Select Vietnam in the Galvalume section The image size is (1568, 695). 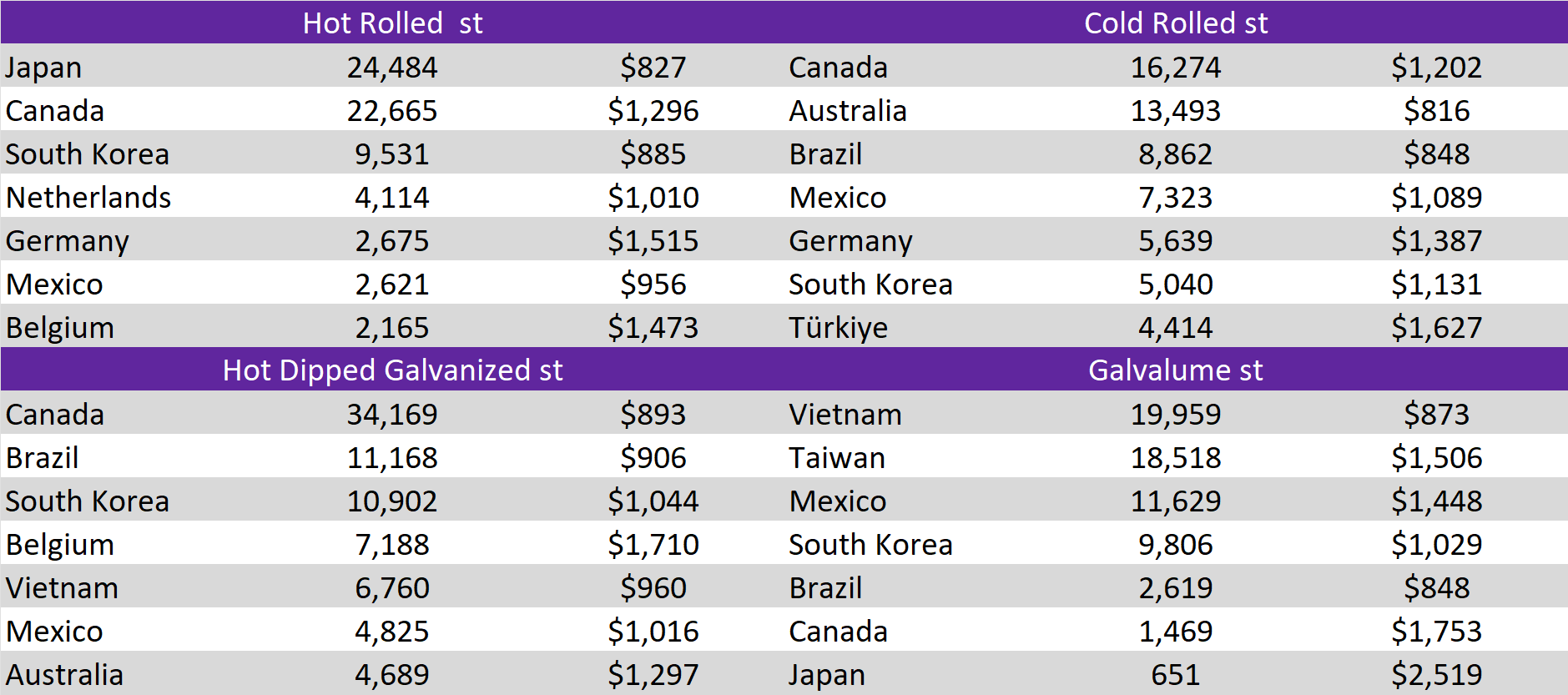[x=845, y=415]
